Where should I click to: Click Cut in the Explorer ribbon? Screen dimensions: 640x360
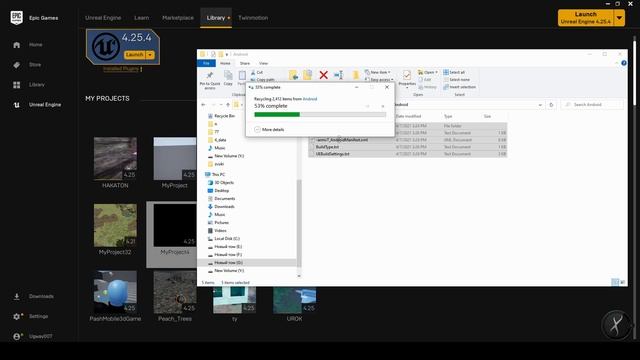point(257,72)
